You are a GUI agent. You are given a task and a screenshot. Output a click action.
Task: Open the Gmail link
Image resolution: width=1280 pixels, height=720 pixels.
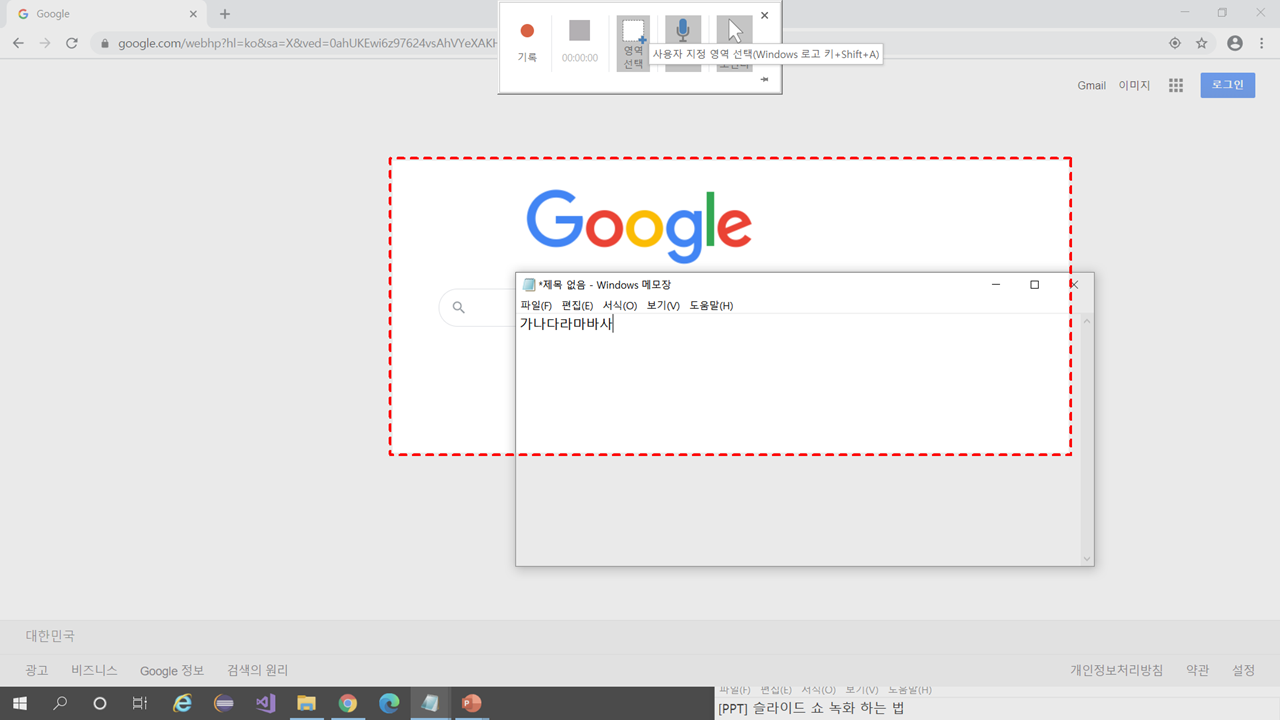1091,85
